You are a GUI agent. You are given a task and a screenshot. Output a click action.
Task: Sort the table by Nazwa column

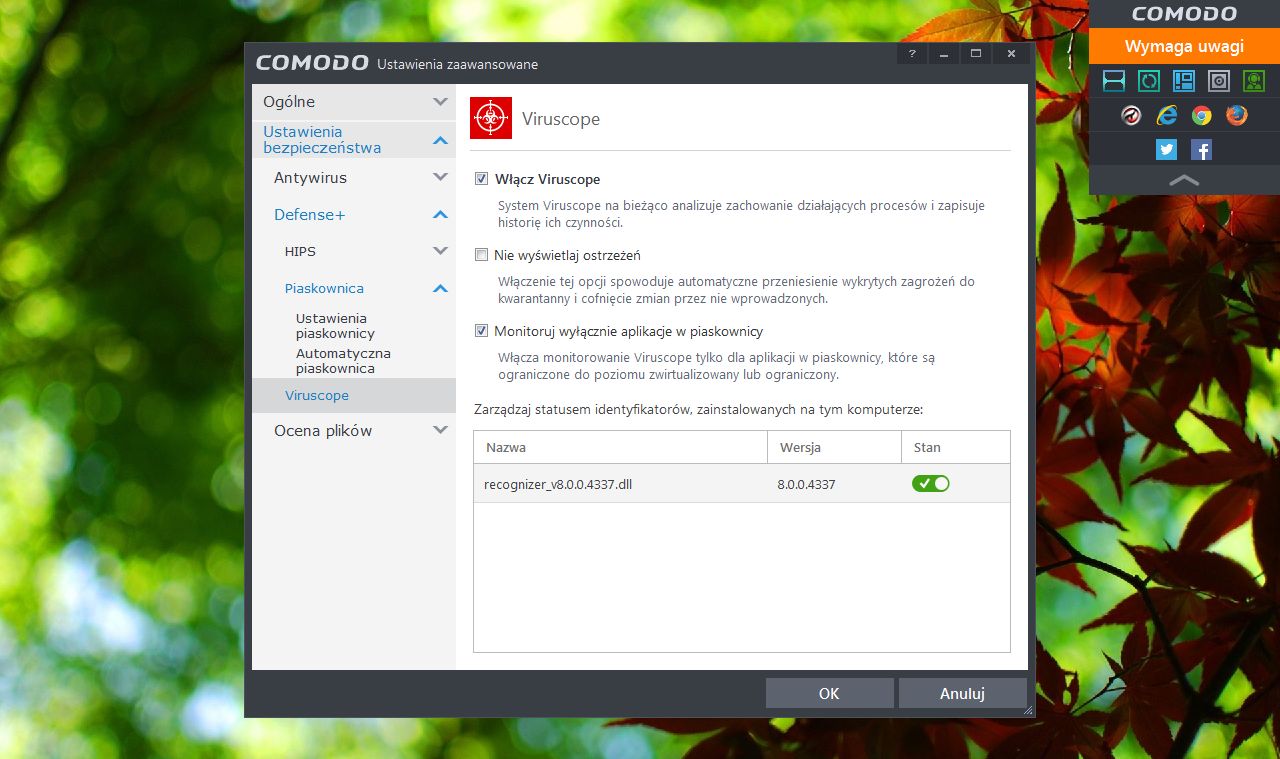621,447
